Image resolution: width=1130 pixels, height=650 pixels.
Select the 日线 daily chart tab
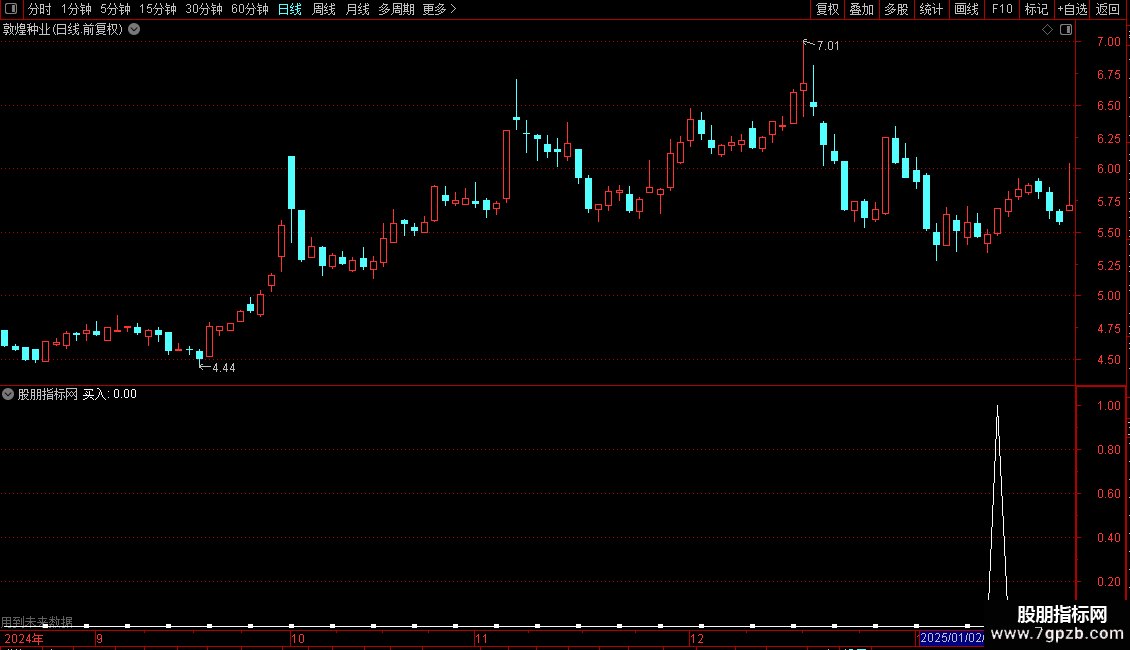coord(290,9)
